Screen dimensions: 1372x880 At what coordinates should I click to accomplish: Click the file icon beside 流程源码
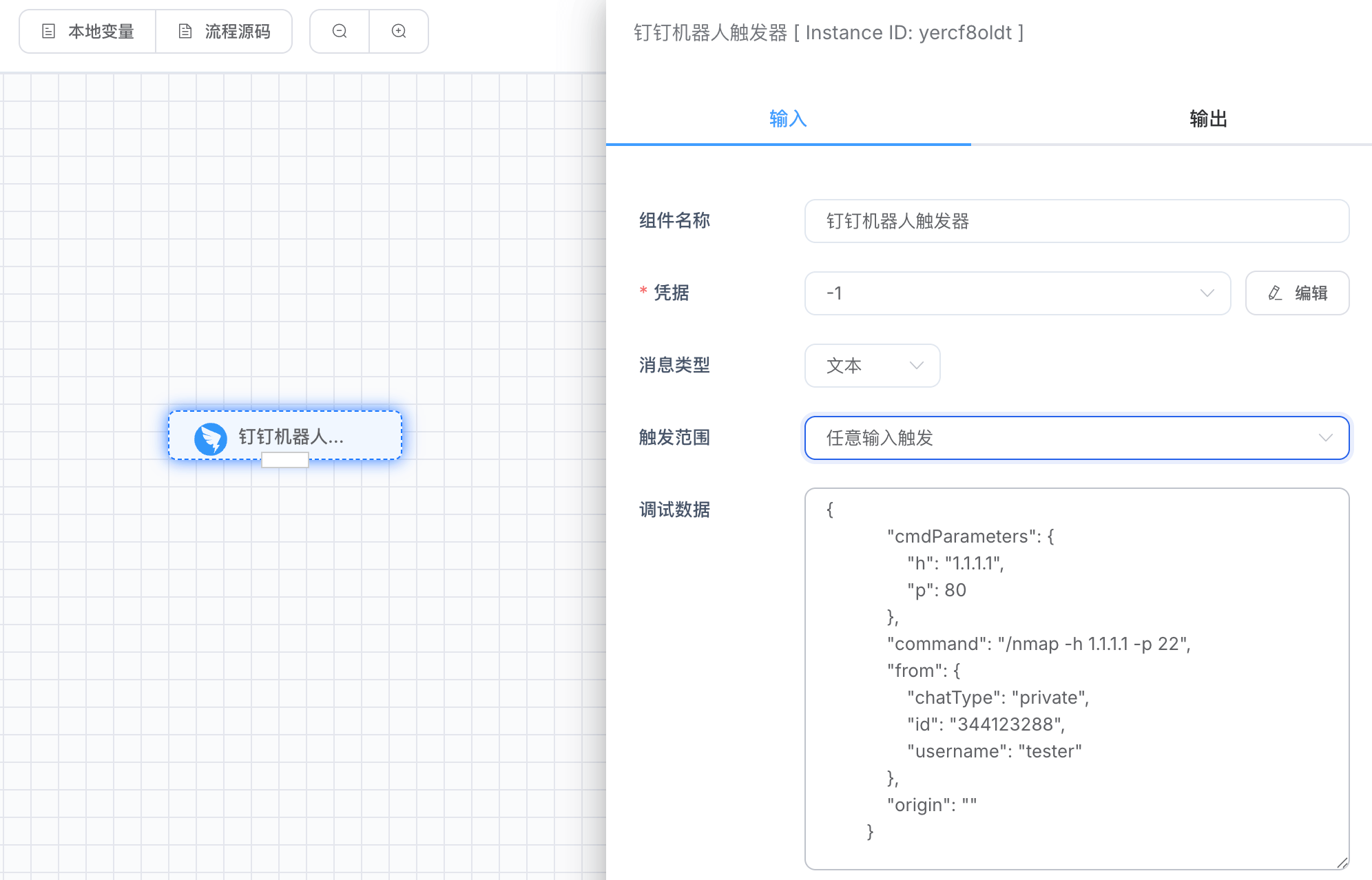click(x=185, y=31)
